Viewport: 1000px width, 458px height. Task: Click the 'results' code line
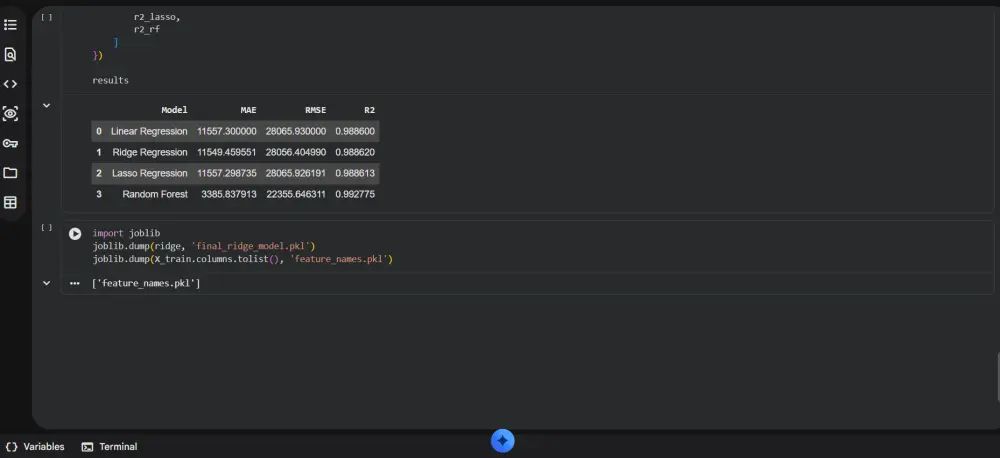tap(110, 80)
